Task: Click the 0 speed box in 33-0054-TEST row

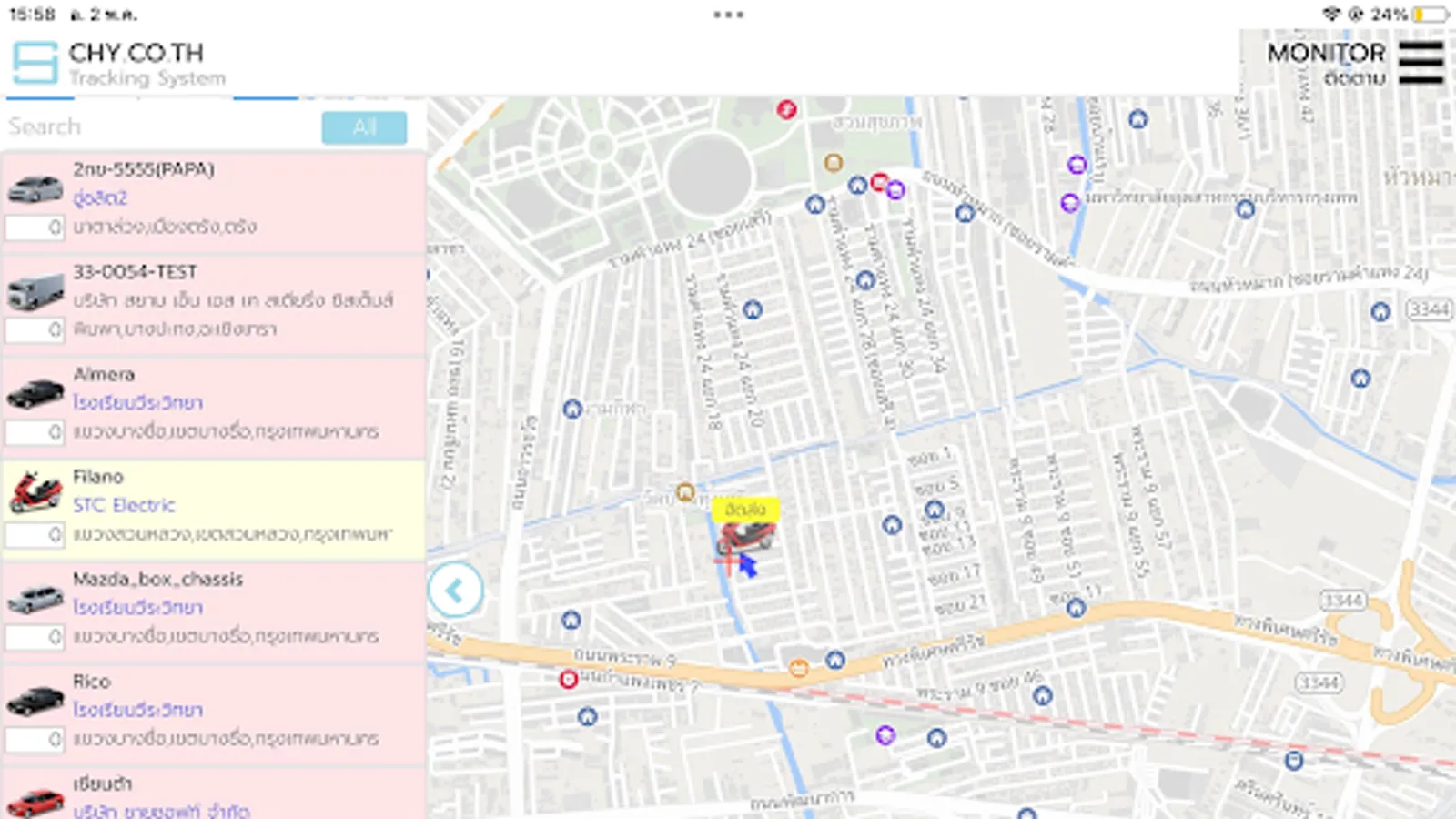Action: pyautogui.click(x=35, y=329)
